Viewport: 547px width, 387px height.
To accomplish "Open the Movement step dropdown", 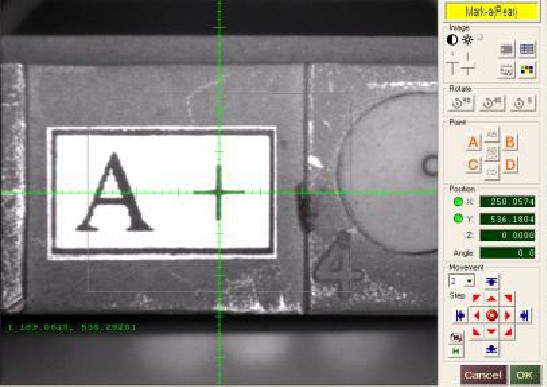I will point(462,281).
